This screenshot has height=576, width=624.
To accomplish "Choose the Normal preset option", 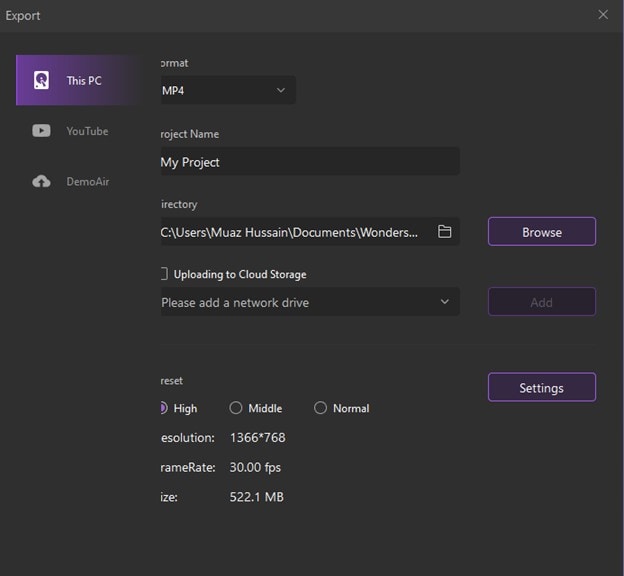I will 320,408.
